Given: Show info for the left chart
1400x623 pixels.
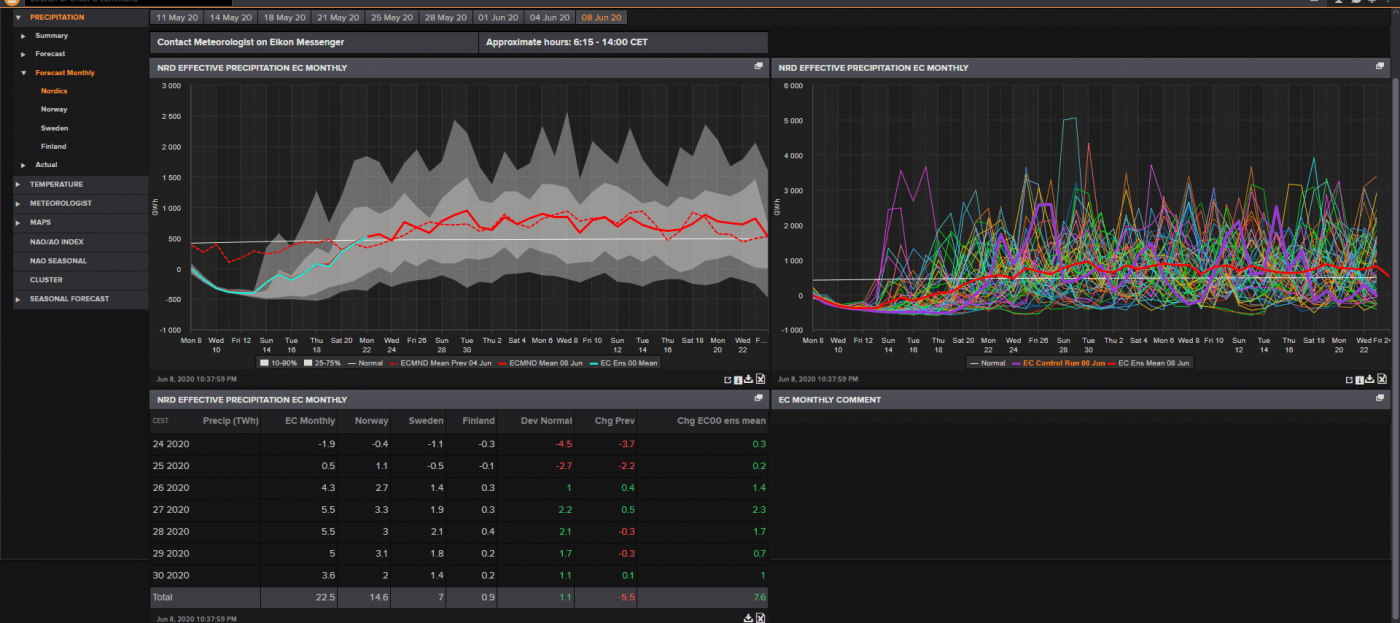Looking at the screenshot, I should pyautogui.click(x=738, y=379).
